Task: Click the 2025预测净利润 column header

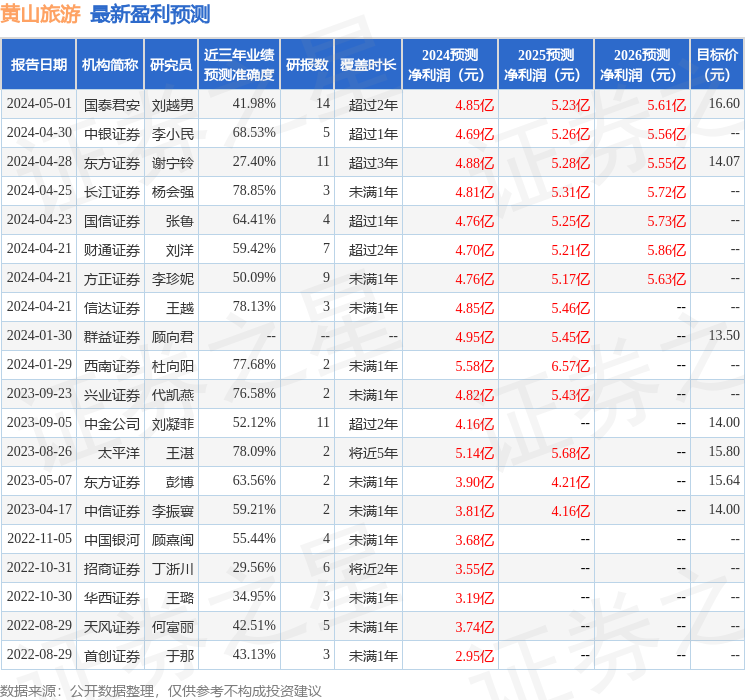Action: 546,65
